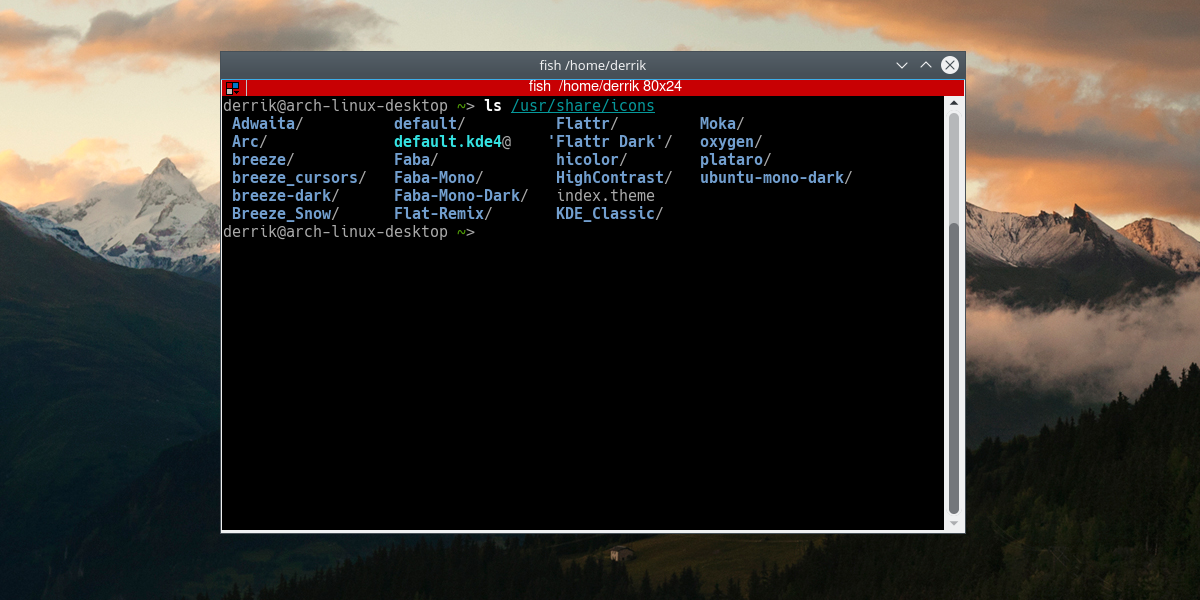Viewport: 1200px width, 600px height.
Task: Maximize the fish terminal window
Action: tap(926, 65)
